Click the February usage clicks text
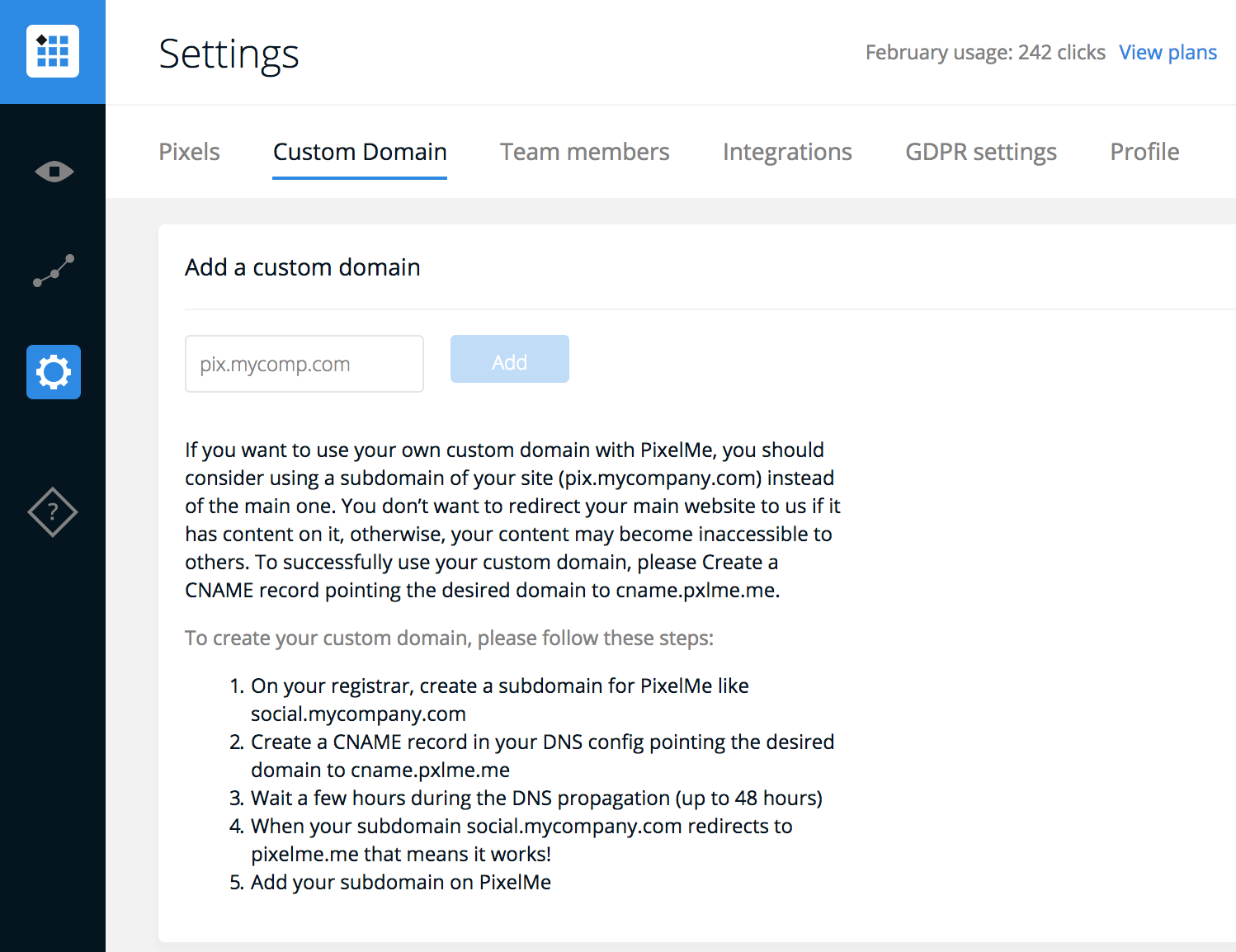 pos(984,53)
